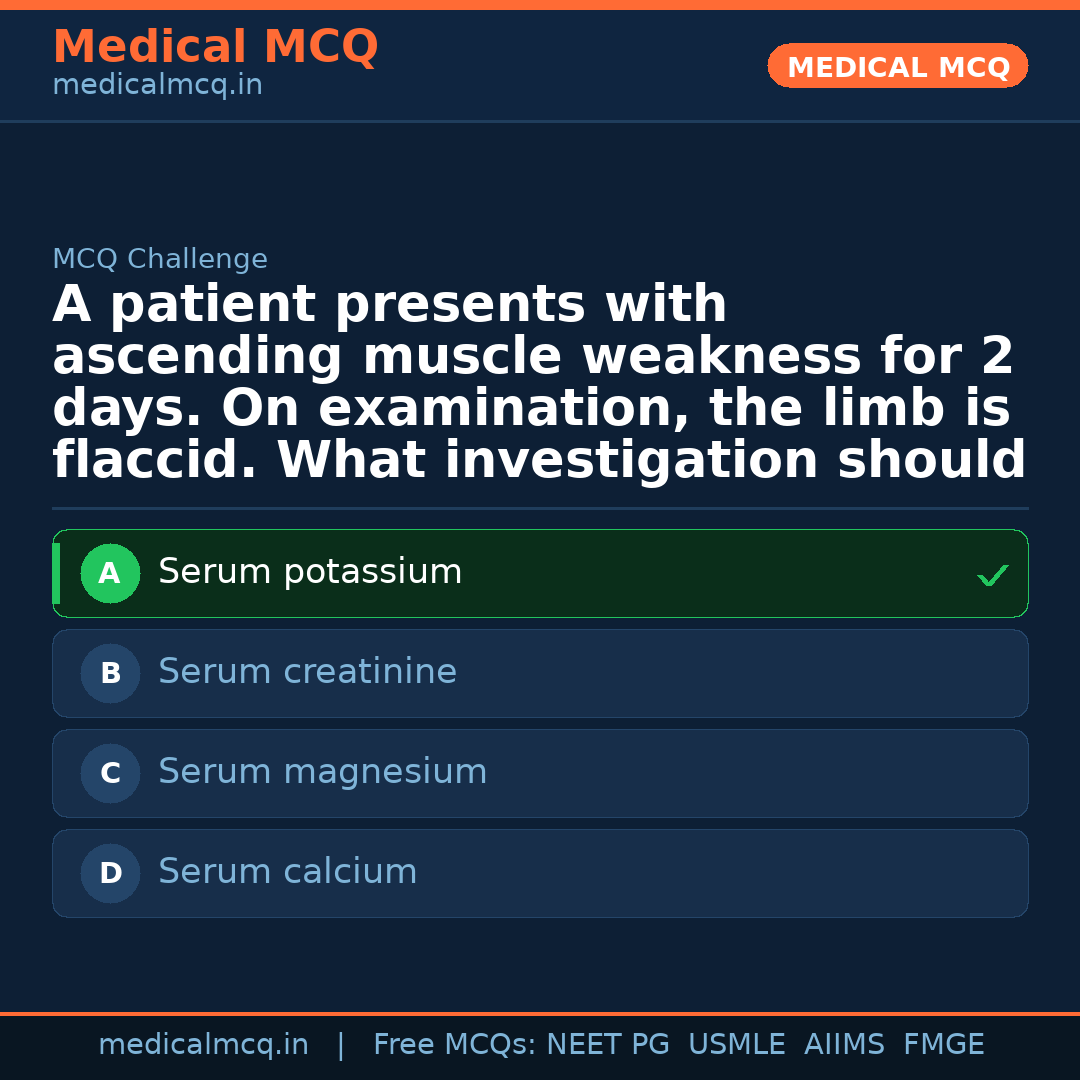Click the green checkmark on option A
This screenshot has height=1080, width=1080.
(x=992, y=576)
